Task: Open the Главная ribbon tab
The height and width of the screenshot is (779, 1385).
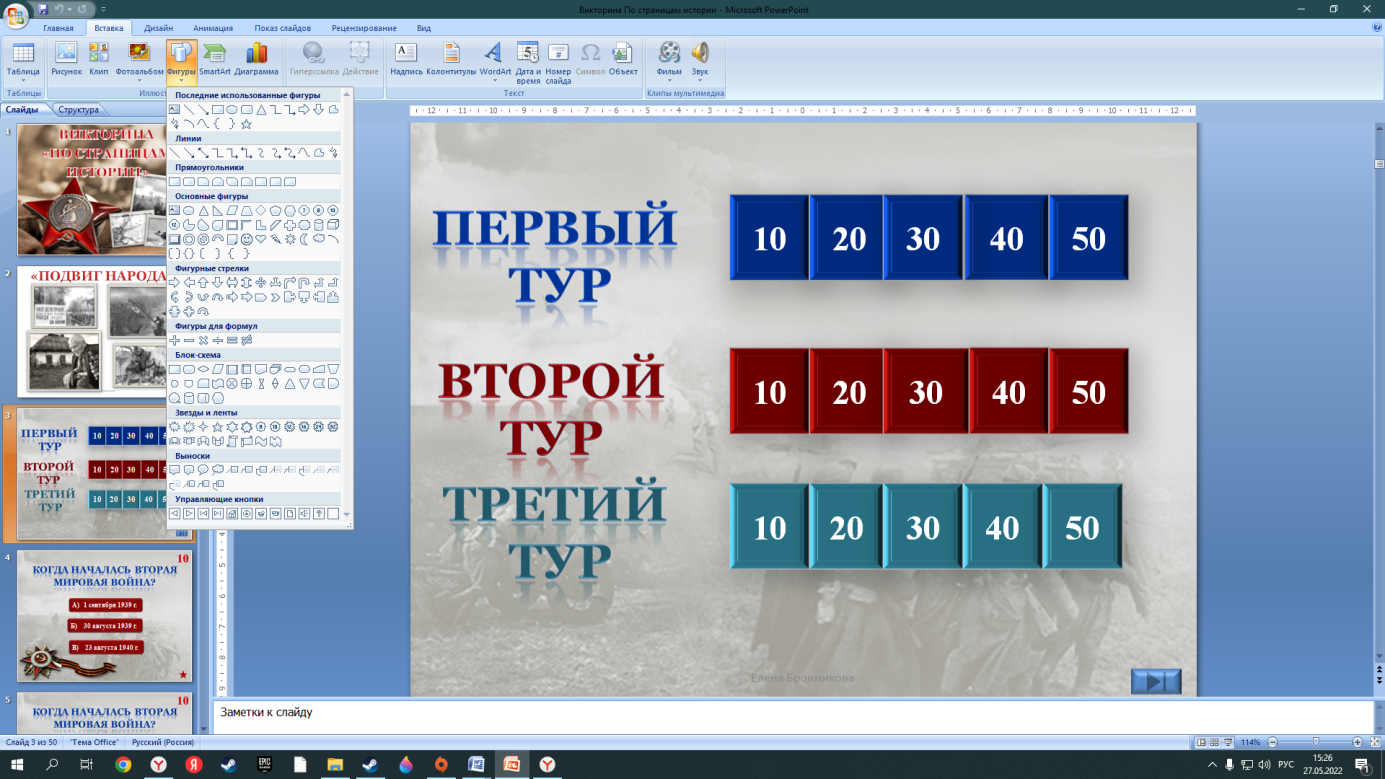Action: click(x=58, y=28)
